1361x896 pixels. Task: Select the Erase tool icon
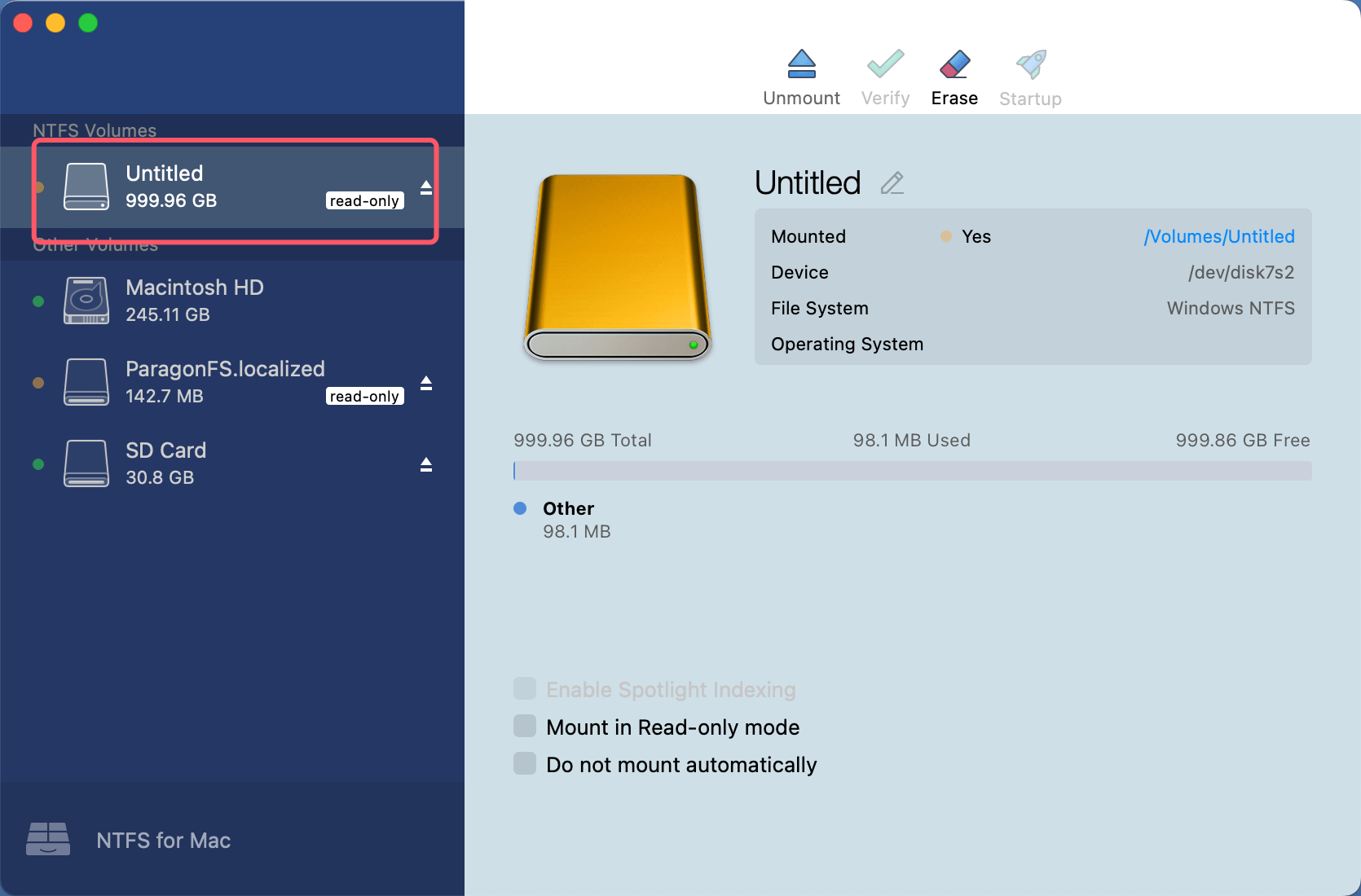(954, 64)
